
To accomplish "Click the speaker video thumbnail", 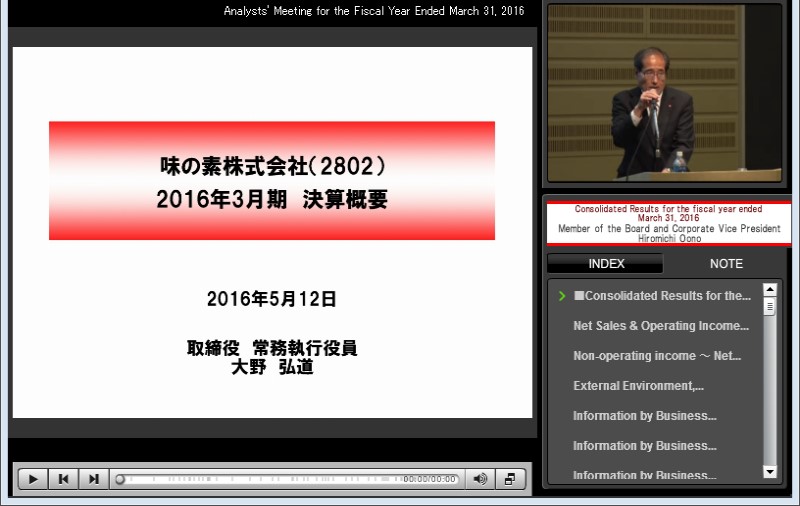I will click(664, 93).
